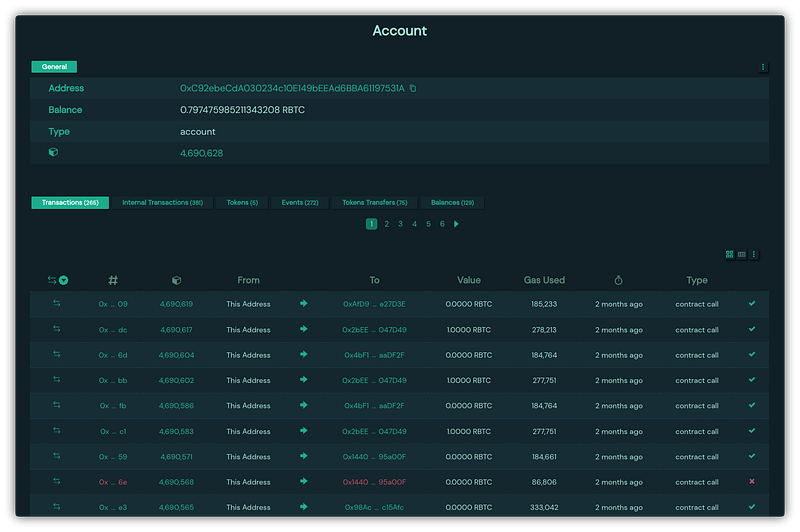Go to next page with arrow
800x532 pixels.
tap(457, 224)
